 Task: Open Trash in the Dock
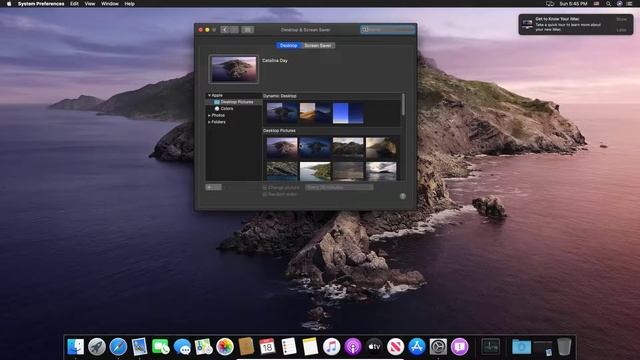coord(564,347)
